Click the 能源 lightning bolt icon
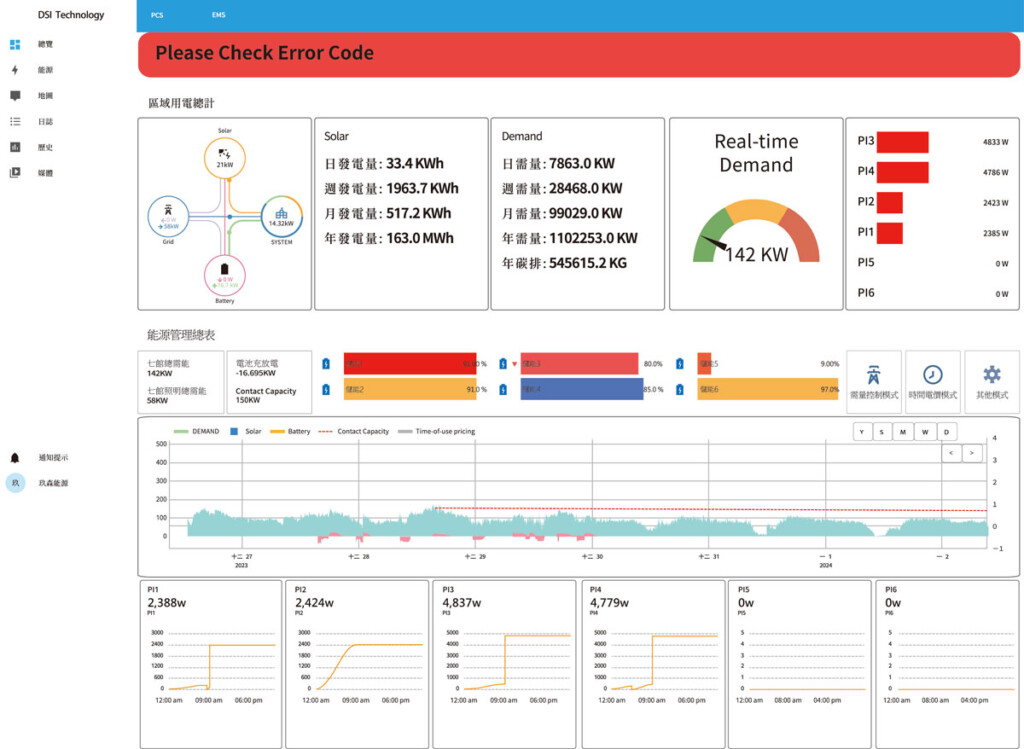The height and width of the screenshot is (749, 1024). click(x=15, y=70)
